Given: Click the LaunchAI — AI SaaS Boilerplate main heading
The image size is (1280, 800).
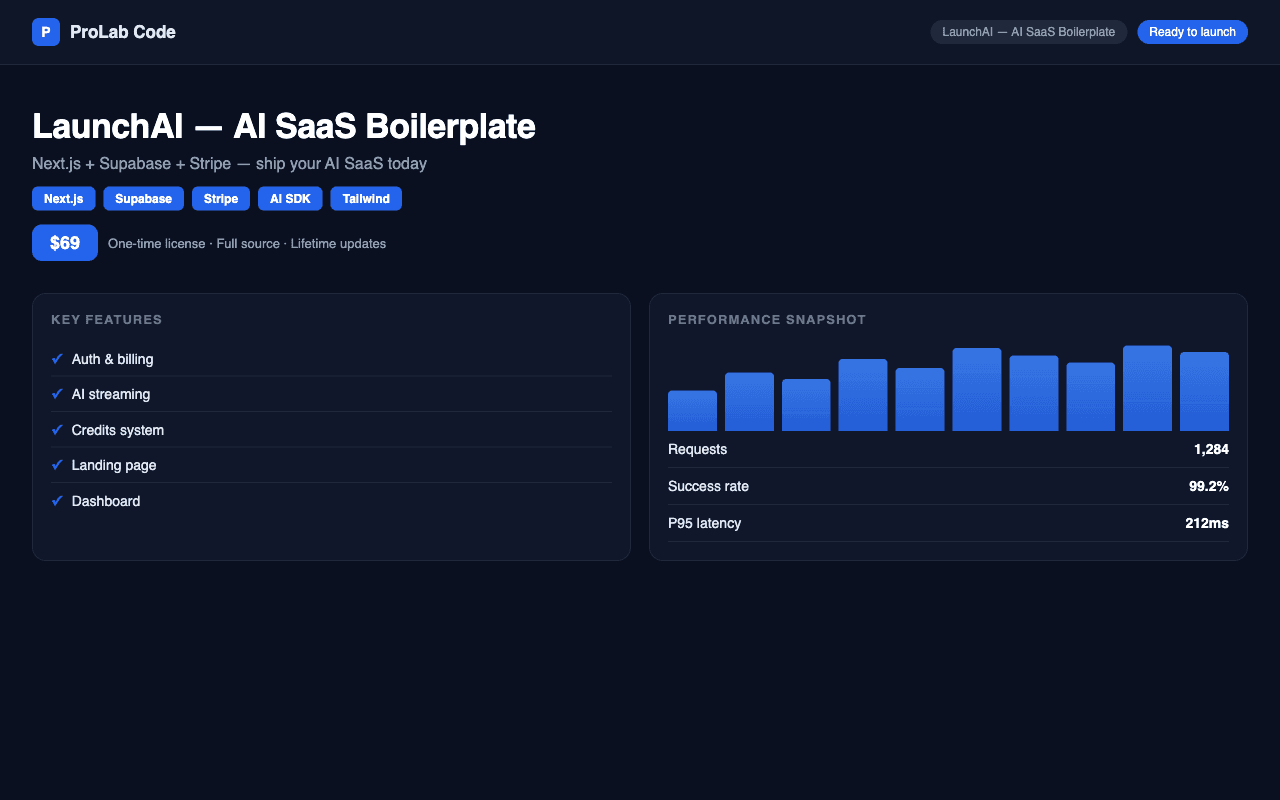Looking at the screenshot, I should (284, 127).
